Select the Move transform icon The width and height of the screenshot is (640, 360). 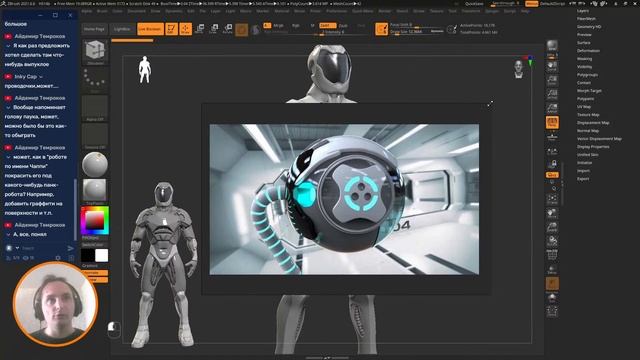200,29
